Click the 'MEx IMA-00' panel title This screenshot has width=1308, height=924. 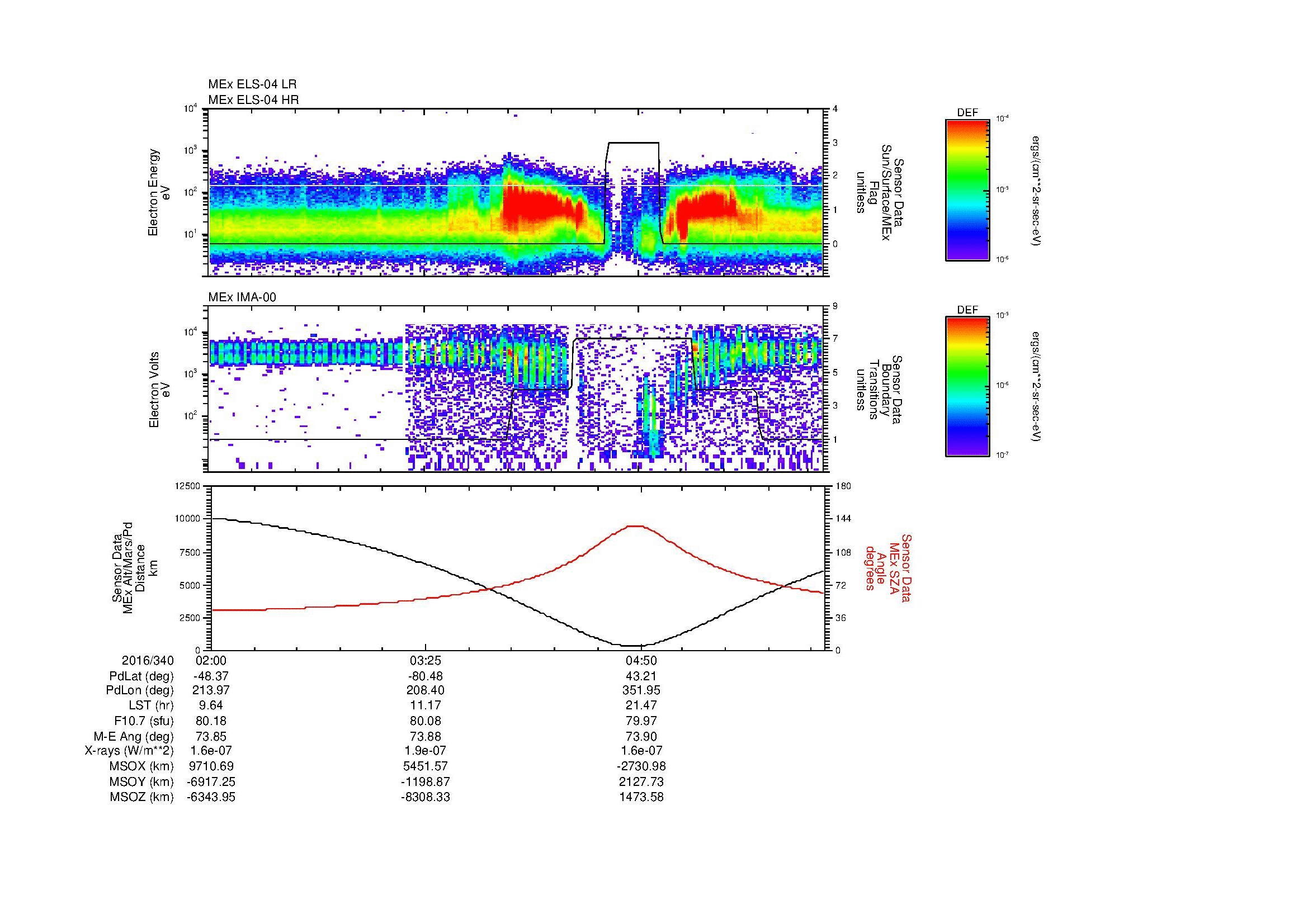click(242, 297)
